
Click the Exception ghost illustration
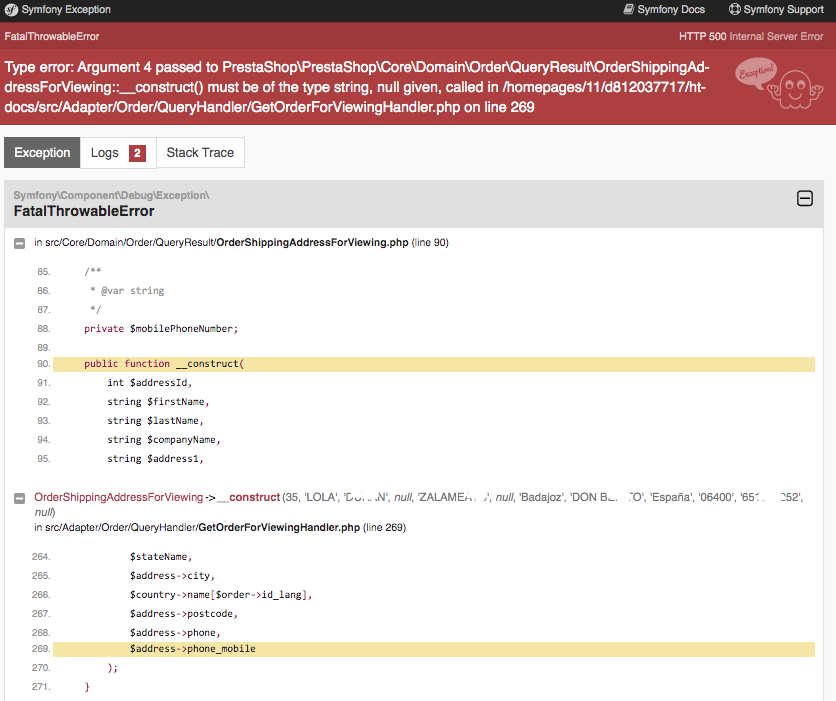(781, 84)
